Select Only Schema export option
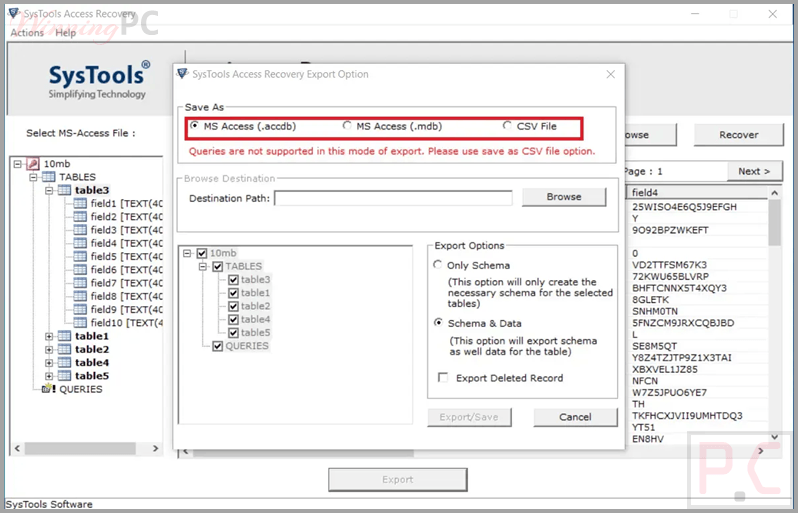The height and width of the screenshot is (513, 798). [438, 265]
